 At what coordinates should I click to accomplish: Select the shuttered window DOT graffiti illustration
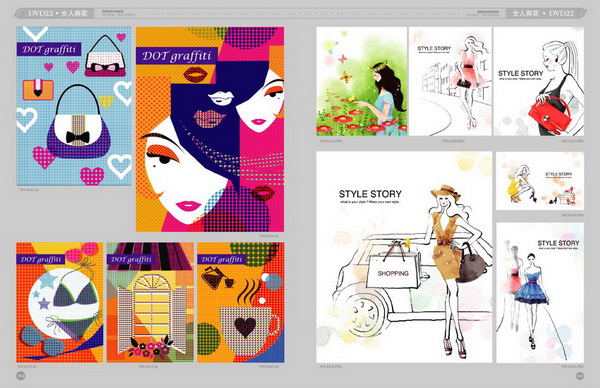click(x=150, y=302)
